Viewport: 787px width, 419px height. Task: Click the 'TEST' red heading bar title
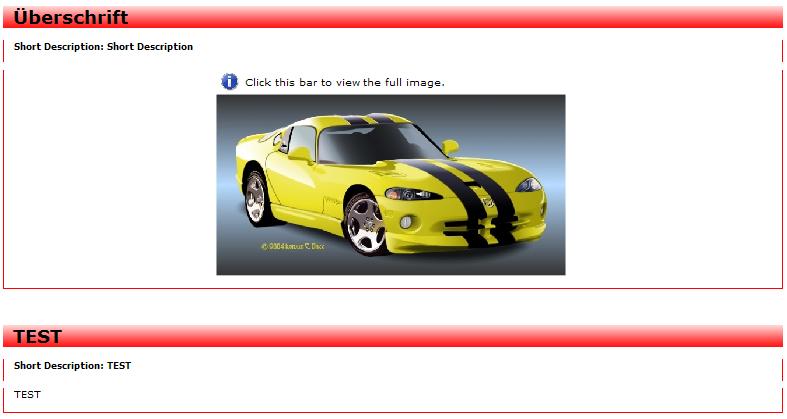pyautogui.click(x=38, y=336)
